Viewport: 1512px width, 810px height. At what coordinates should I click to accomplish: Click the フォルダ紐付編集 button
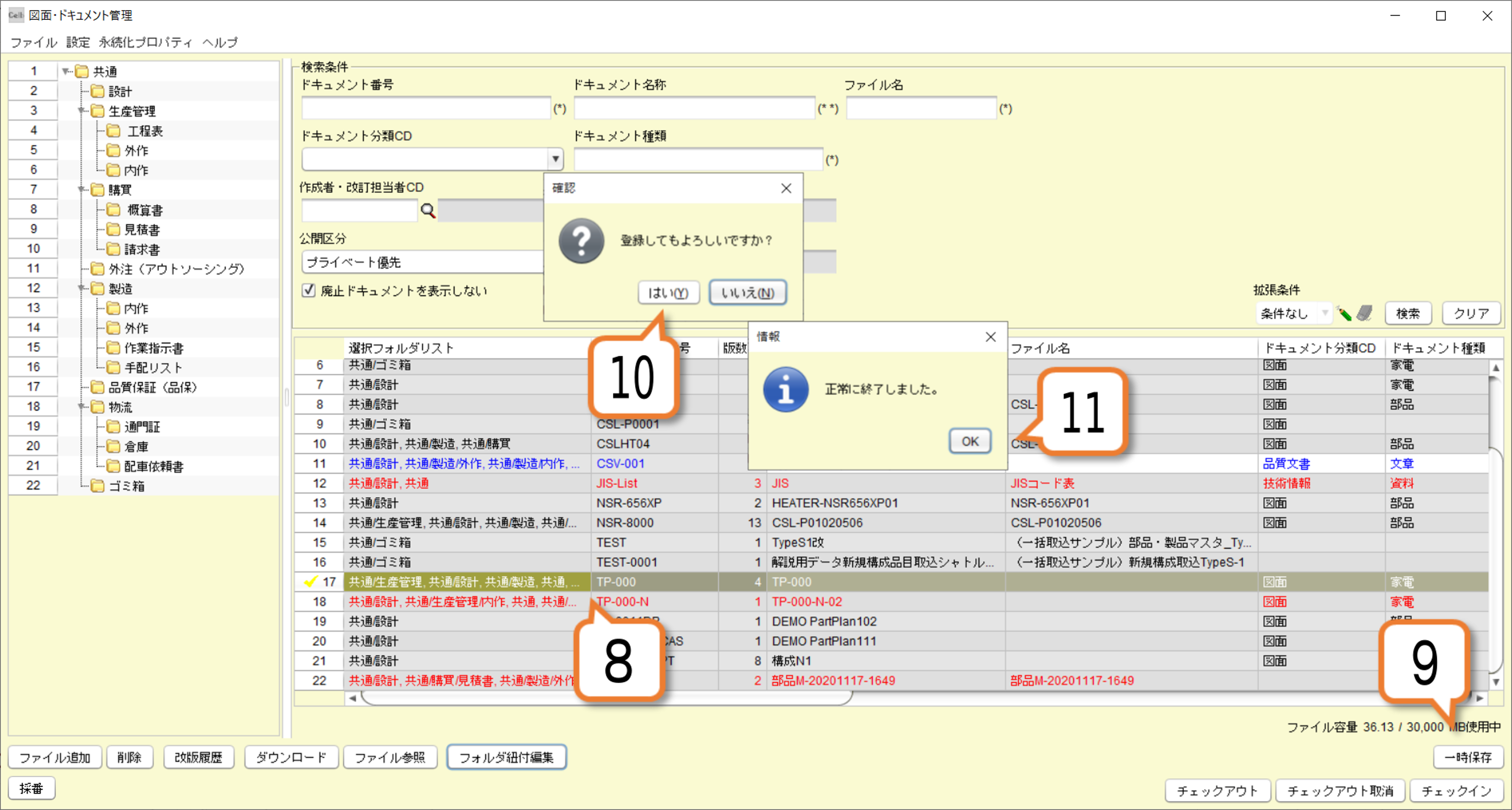click(506, 757)
